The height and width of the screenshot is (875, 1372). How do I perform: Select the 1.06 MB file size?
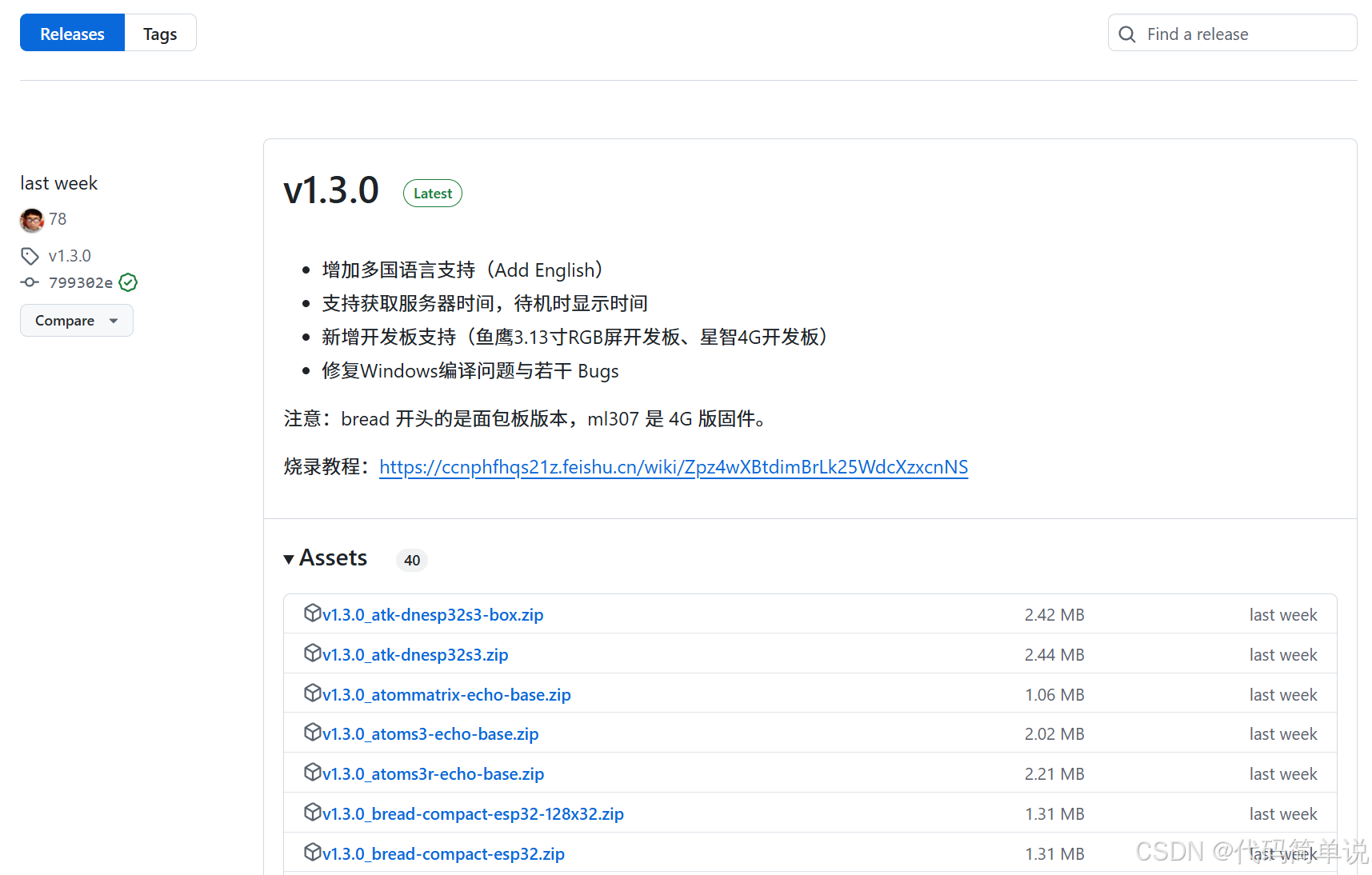click(x=1054, y=695)
